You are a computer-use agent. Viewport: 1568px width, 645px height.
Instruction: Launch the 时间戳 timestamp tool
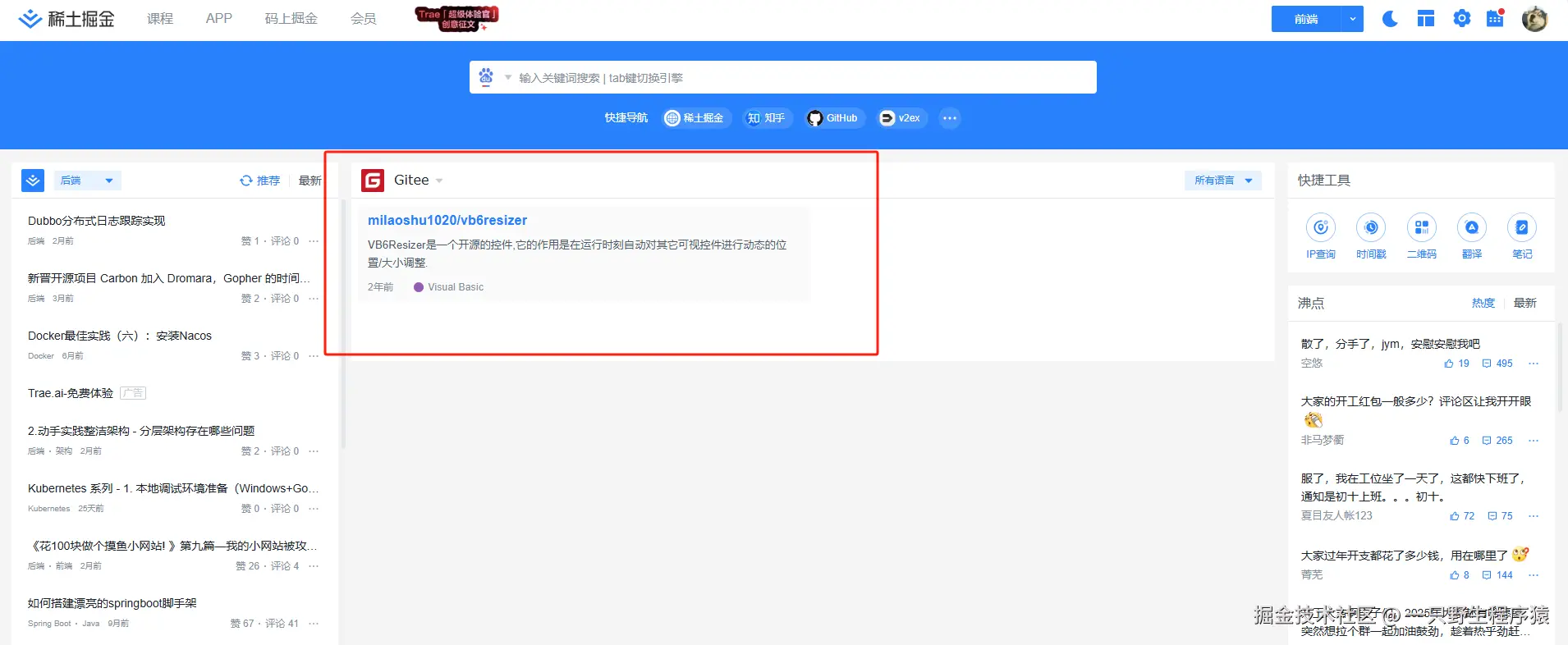pyautogui.click(x=1371, y=228)
